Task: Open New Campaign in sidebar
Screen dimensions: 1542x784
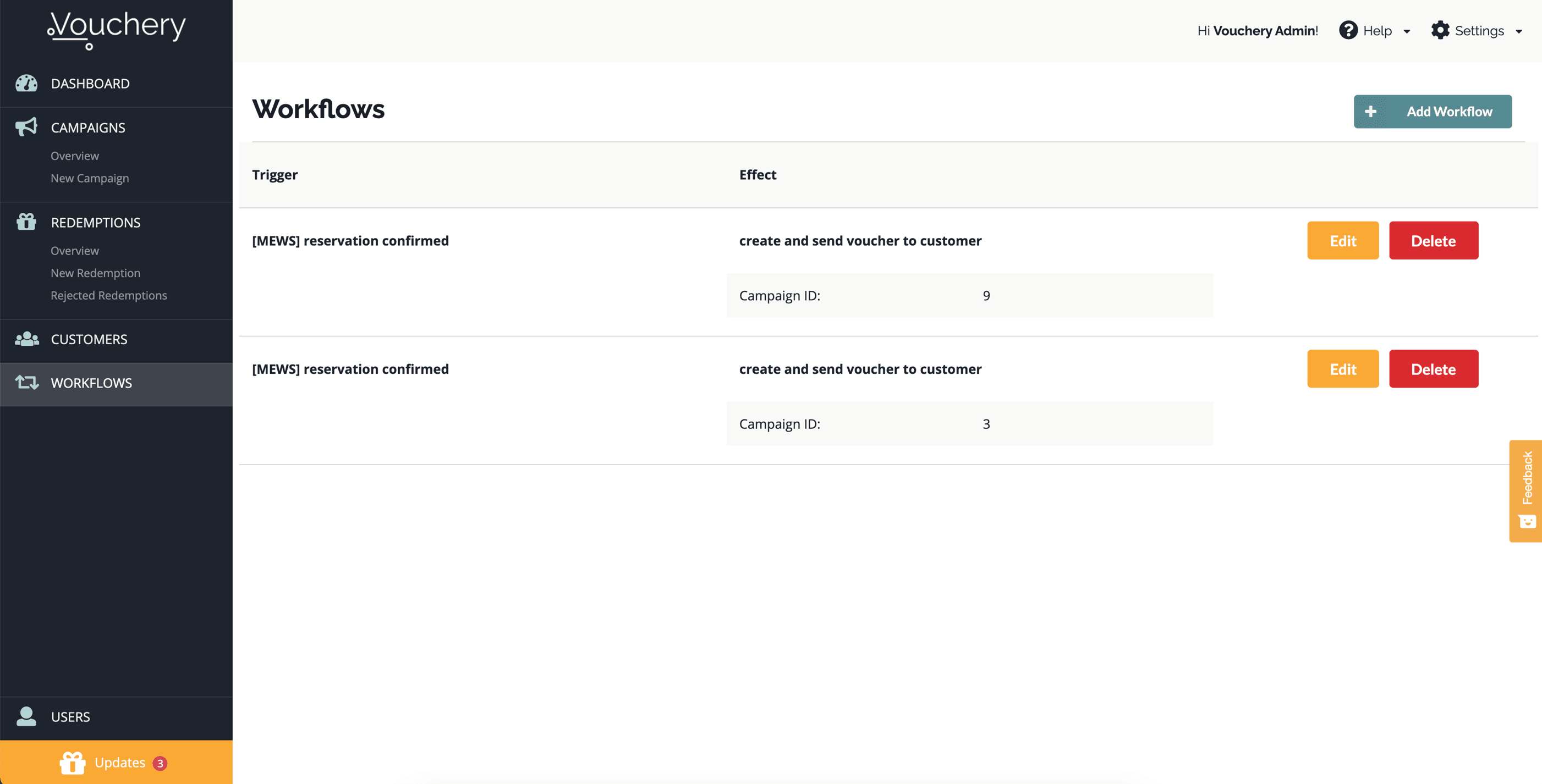Action: tap(90, 178)
